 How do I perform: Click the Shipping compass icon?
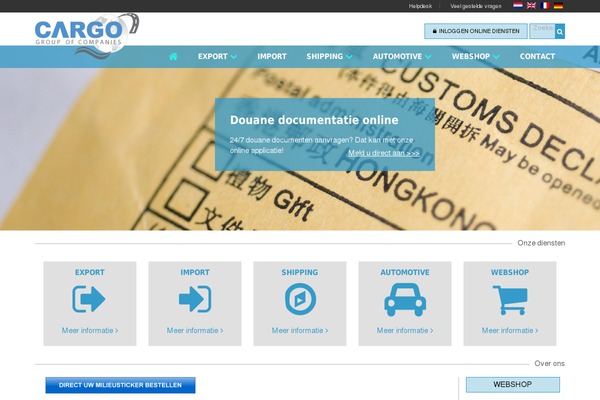click(x=300, y=299)
